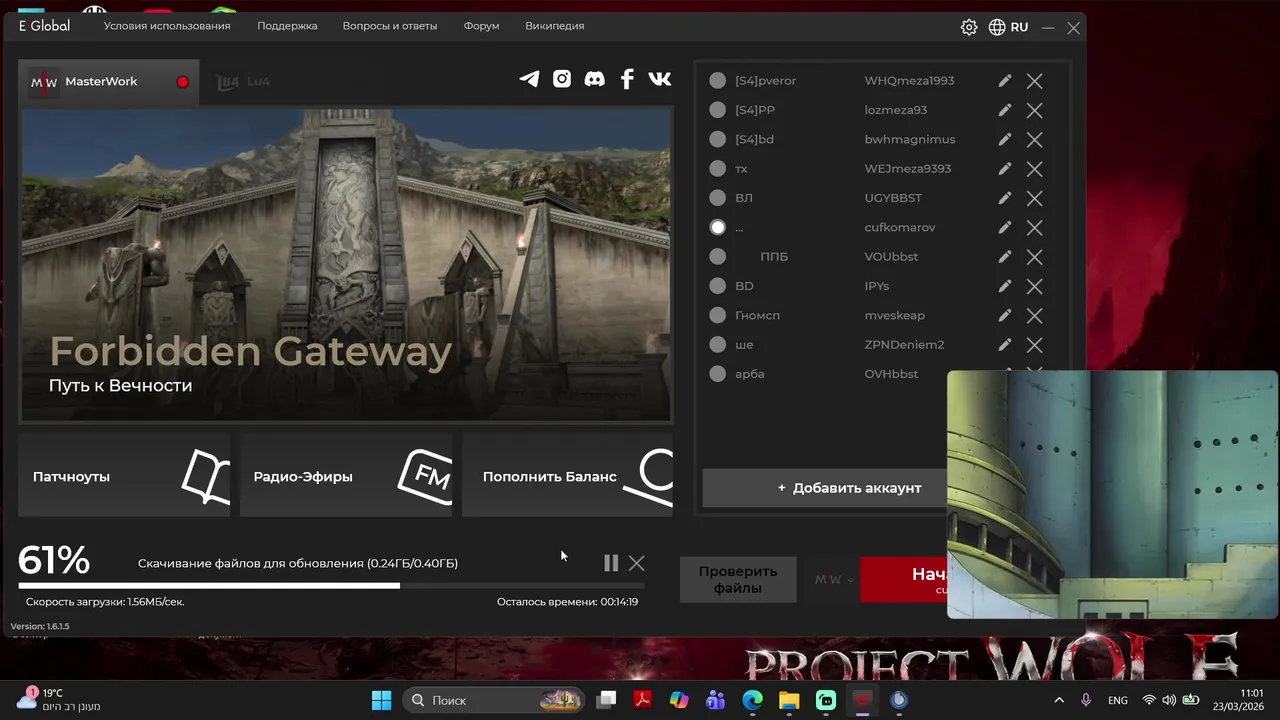Click the Добавить аккаунт button
The image size is (1280, 720).
[x=824, y=488]
